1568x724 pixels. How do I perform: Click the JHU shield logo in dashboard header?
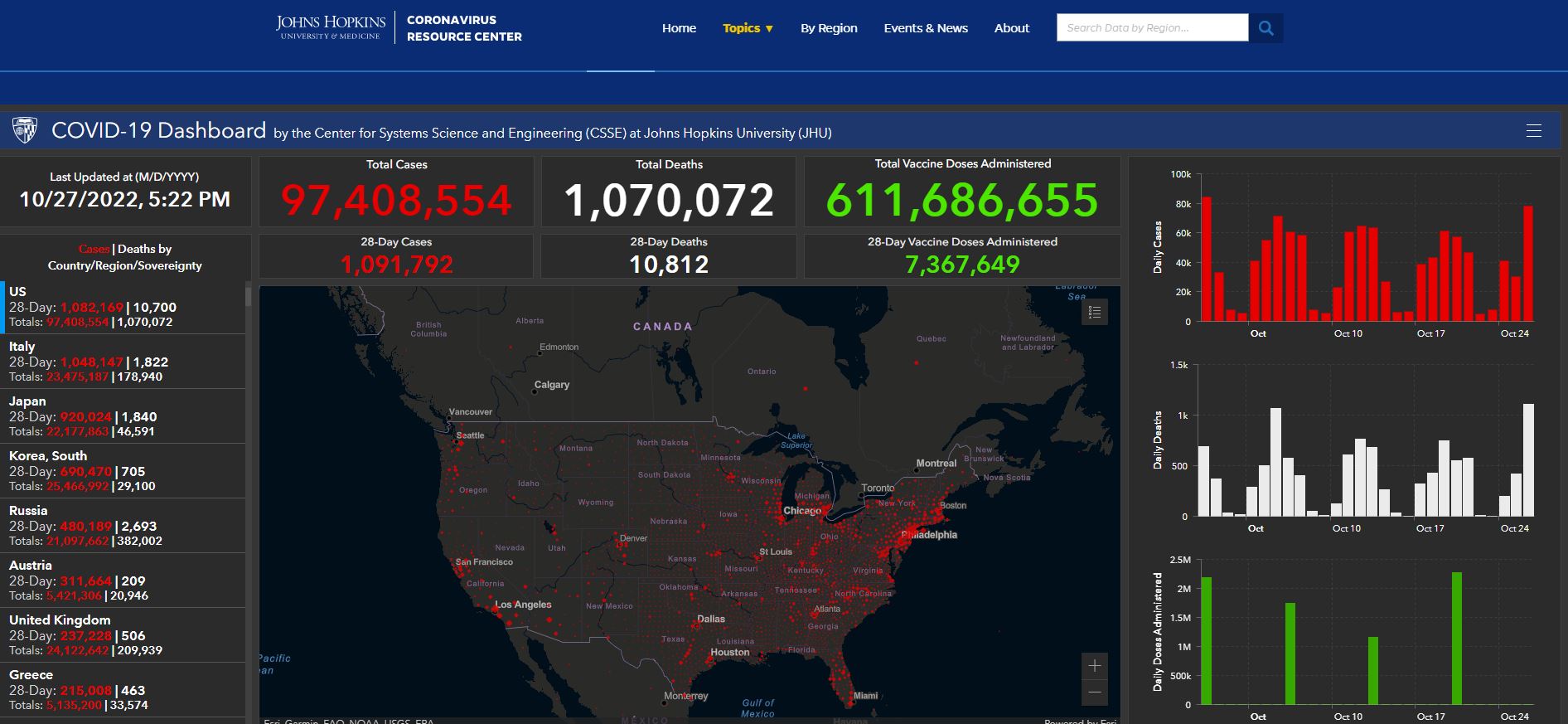[x=25, y=130]
